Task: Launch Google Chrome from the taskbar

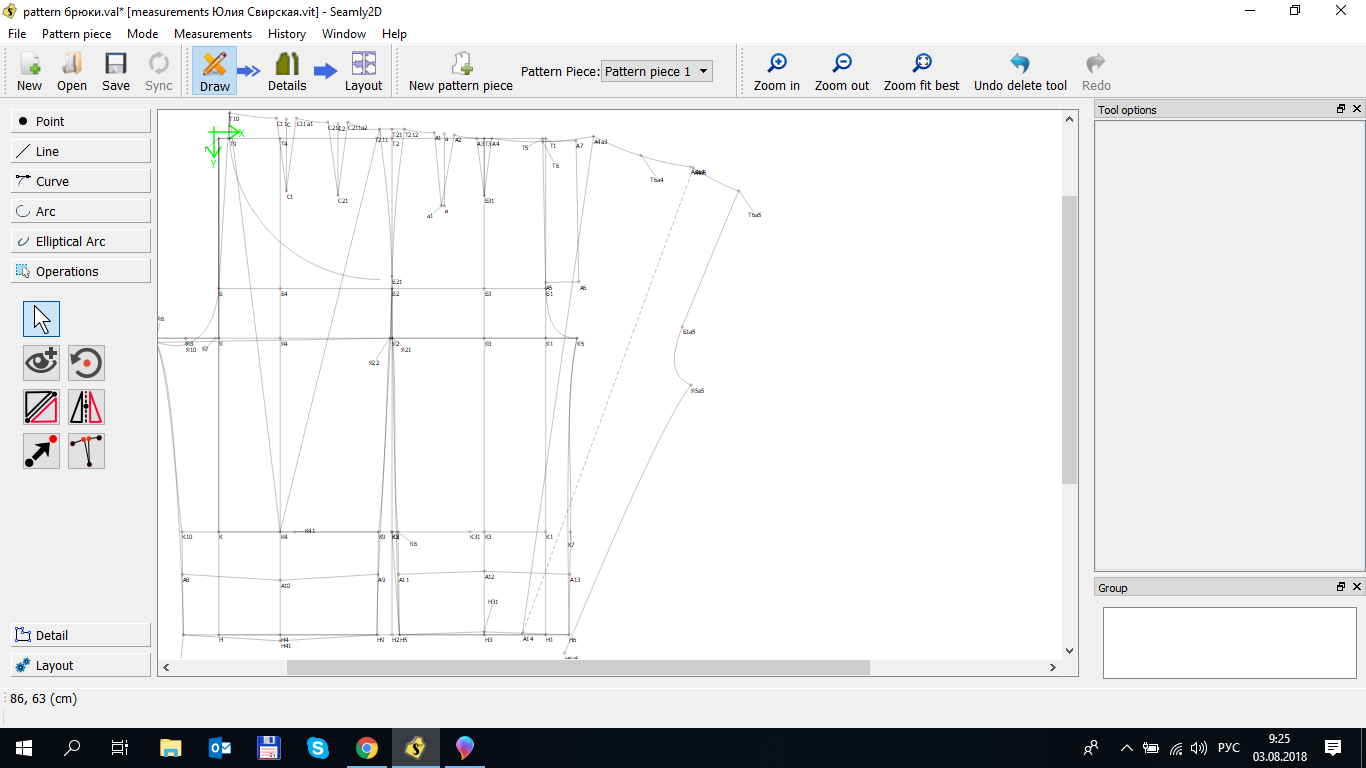Action: click(x=367, y=747)
